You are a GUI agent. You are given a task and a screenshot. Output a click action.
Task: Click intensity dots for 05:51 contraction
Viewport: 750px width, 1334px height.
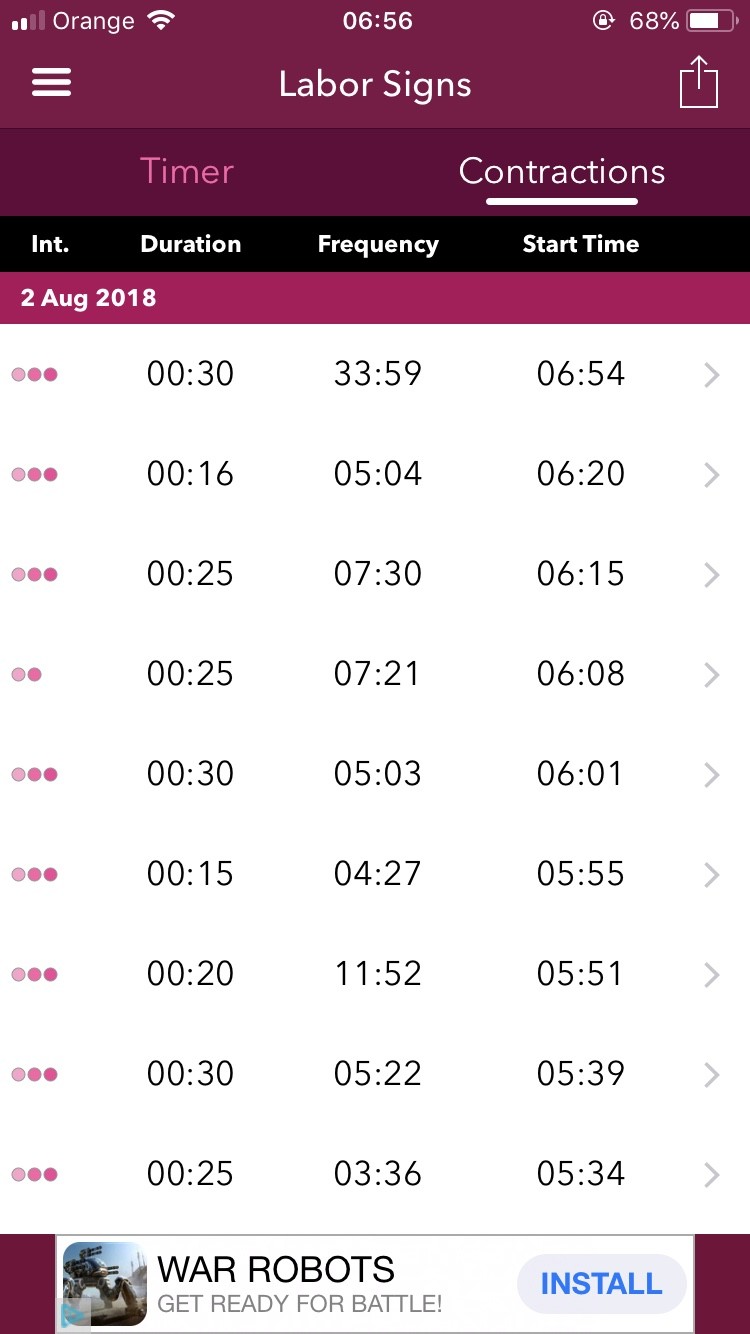coord(35,975)
